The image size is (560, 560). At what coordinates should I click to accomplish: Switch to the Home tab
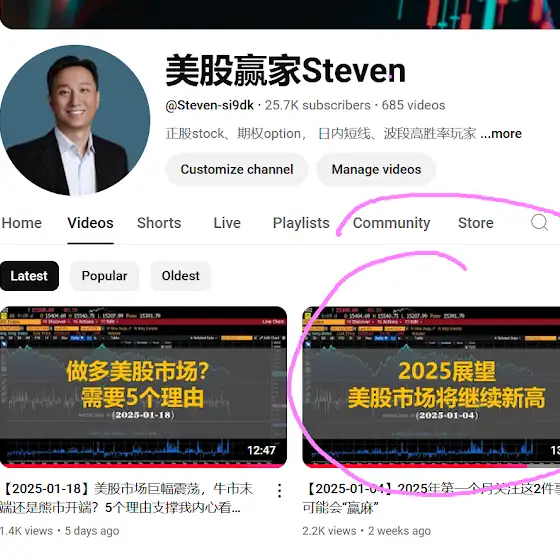tap(21, 223)
